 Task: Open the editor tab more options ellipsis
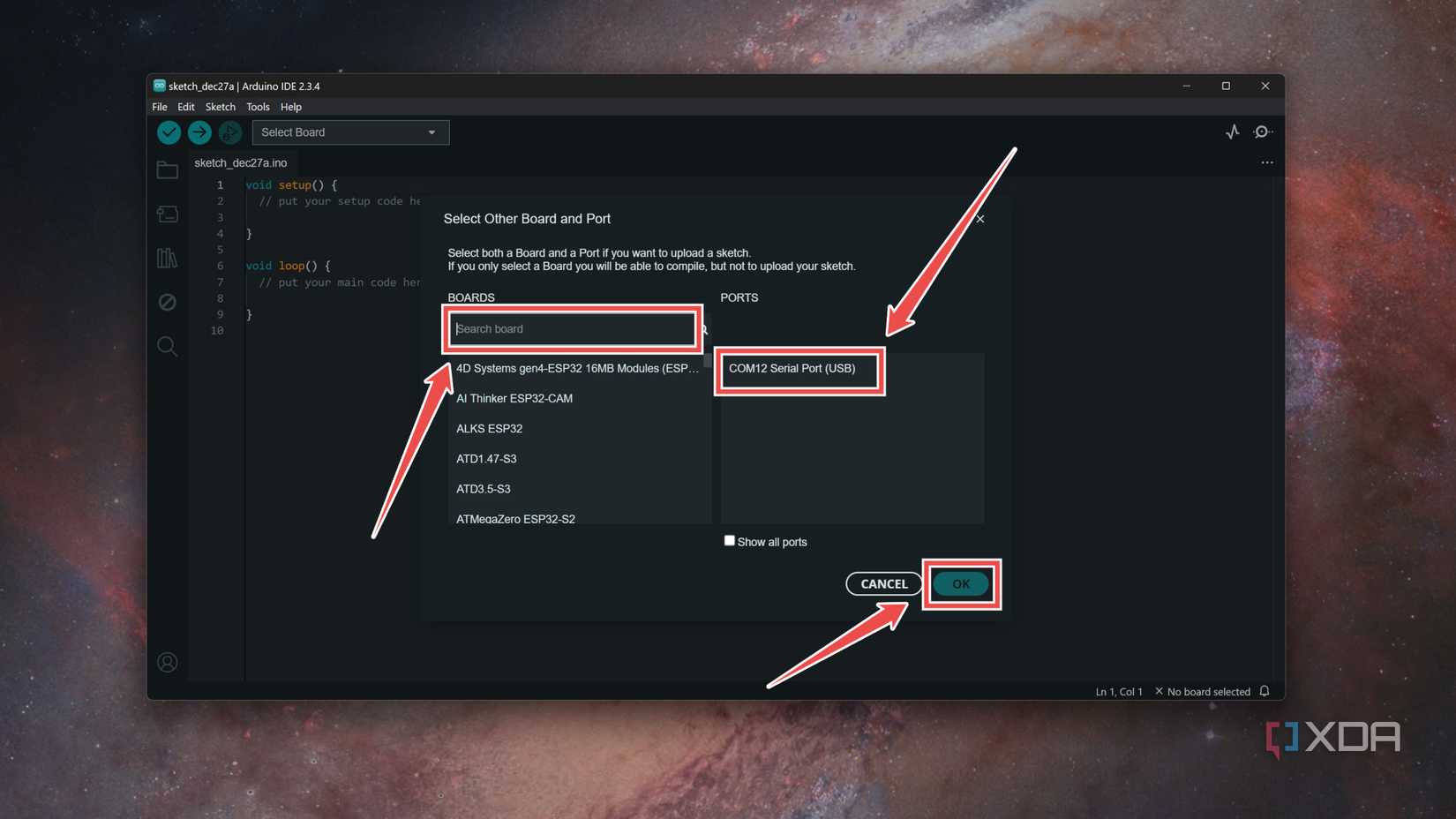pos(1267,162)
